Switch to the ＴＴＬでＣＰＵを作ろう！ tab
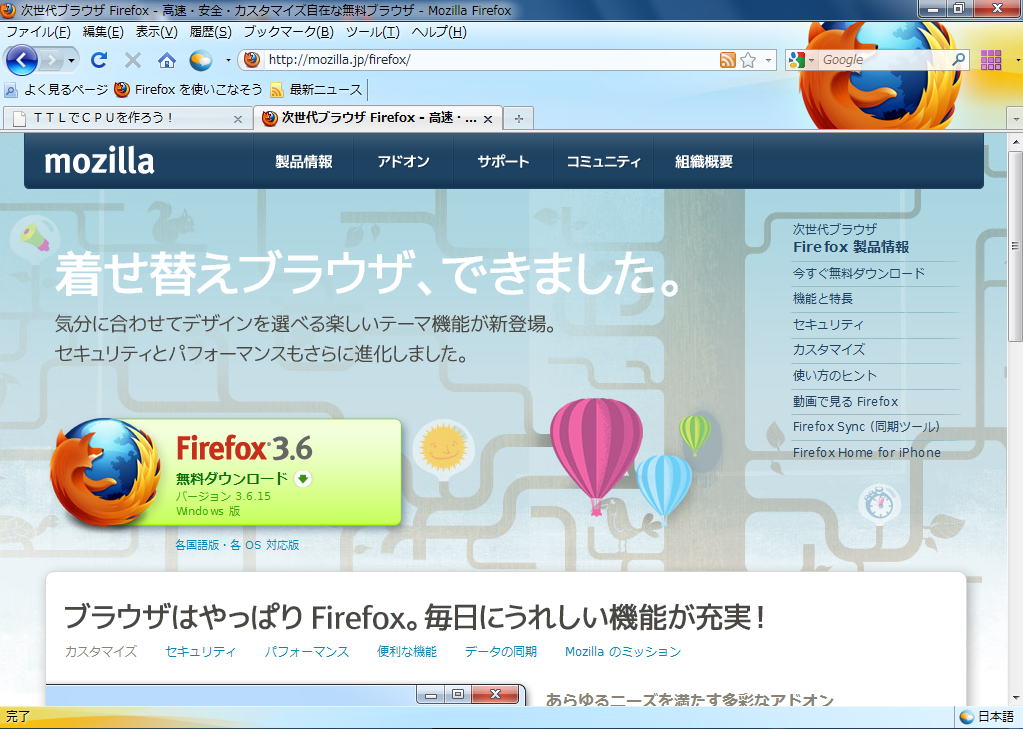Image resolution: width=1023 pixels, height=729 pixels. [128, 118]
